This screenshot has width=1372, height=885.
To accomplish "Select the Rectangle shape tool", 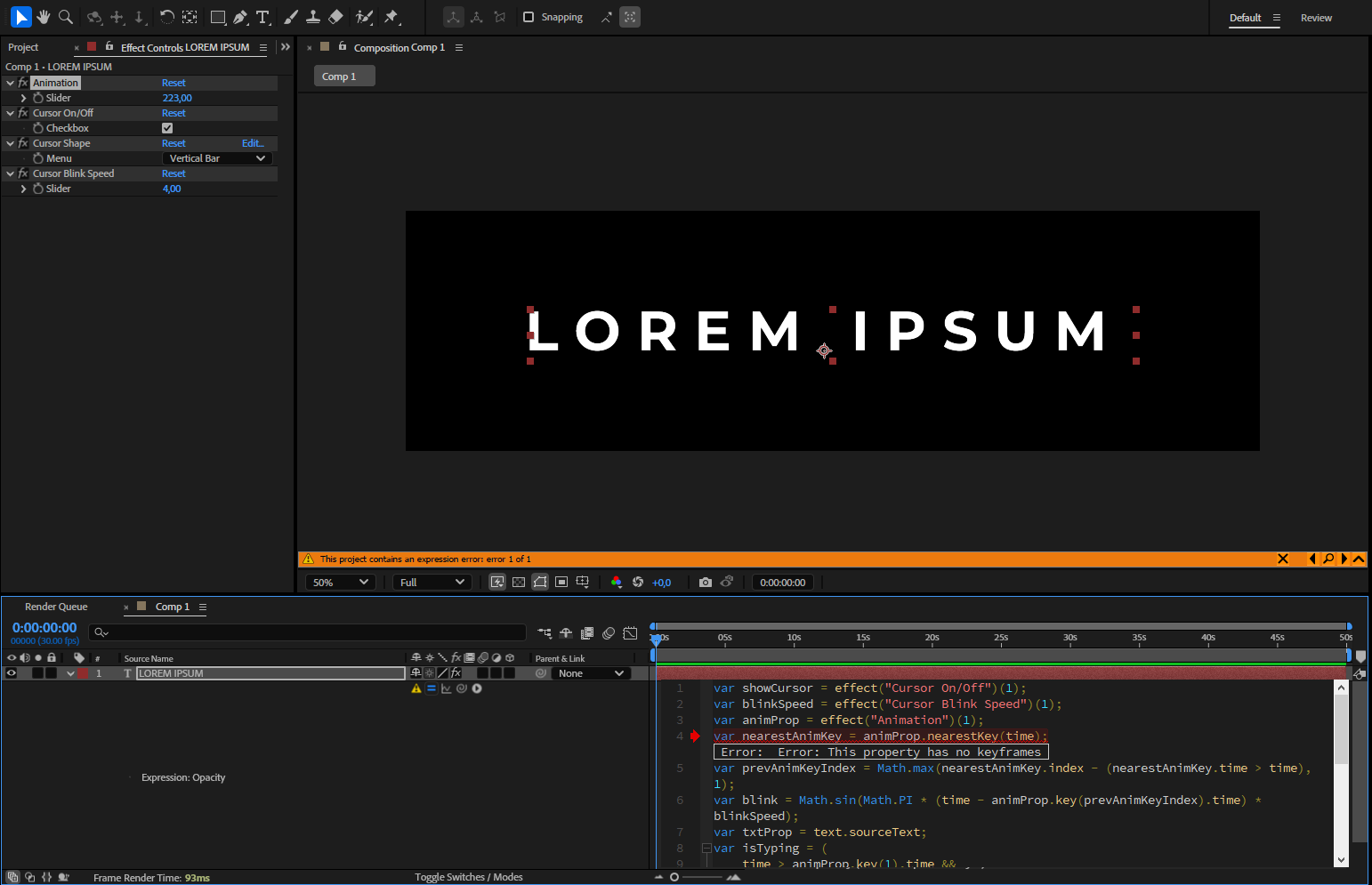I will 216,17.
